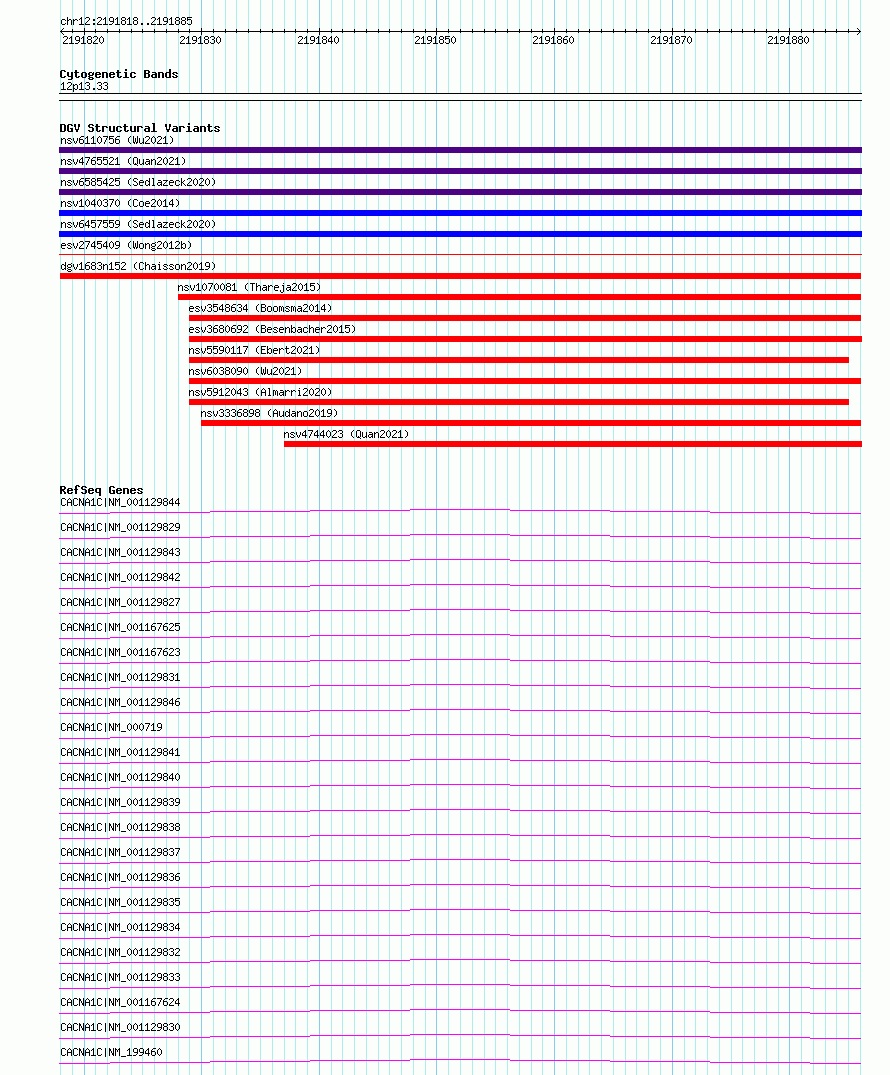Open transcript CACNA1C|NM_001129841
Screen dimensions: 890x1075
coord(120,753)
